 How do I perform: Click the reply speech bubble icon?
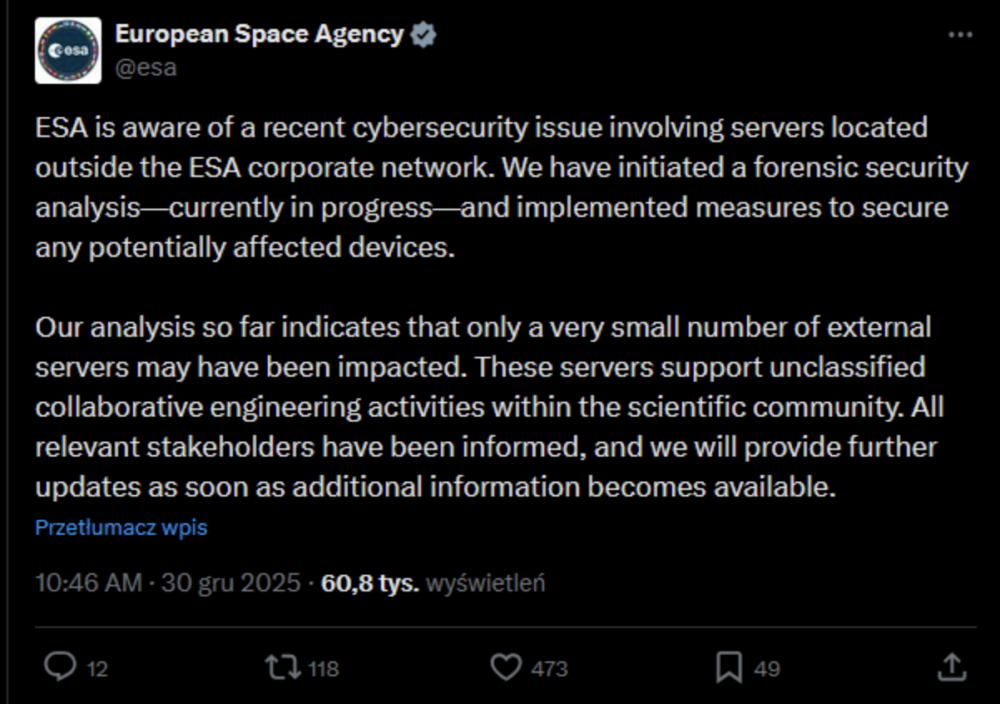tap(62, 667)
